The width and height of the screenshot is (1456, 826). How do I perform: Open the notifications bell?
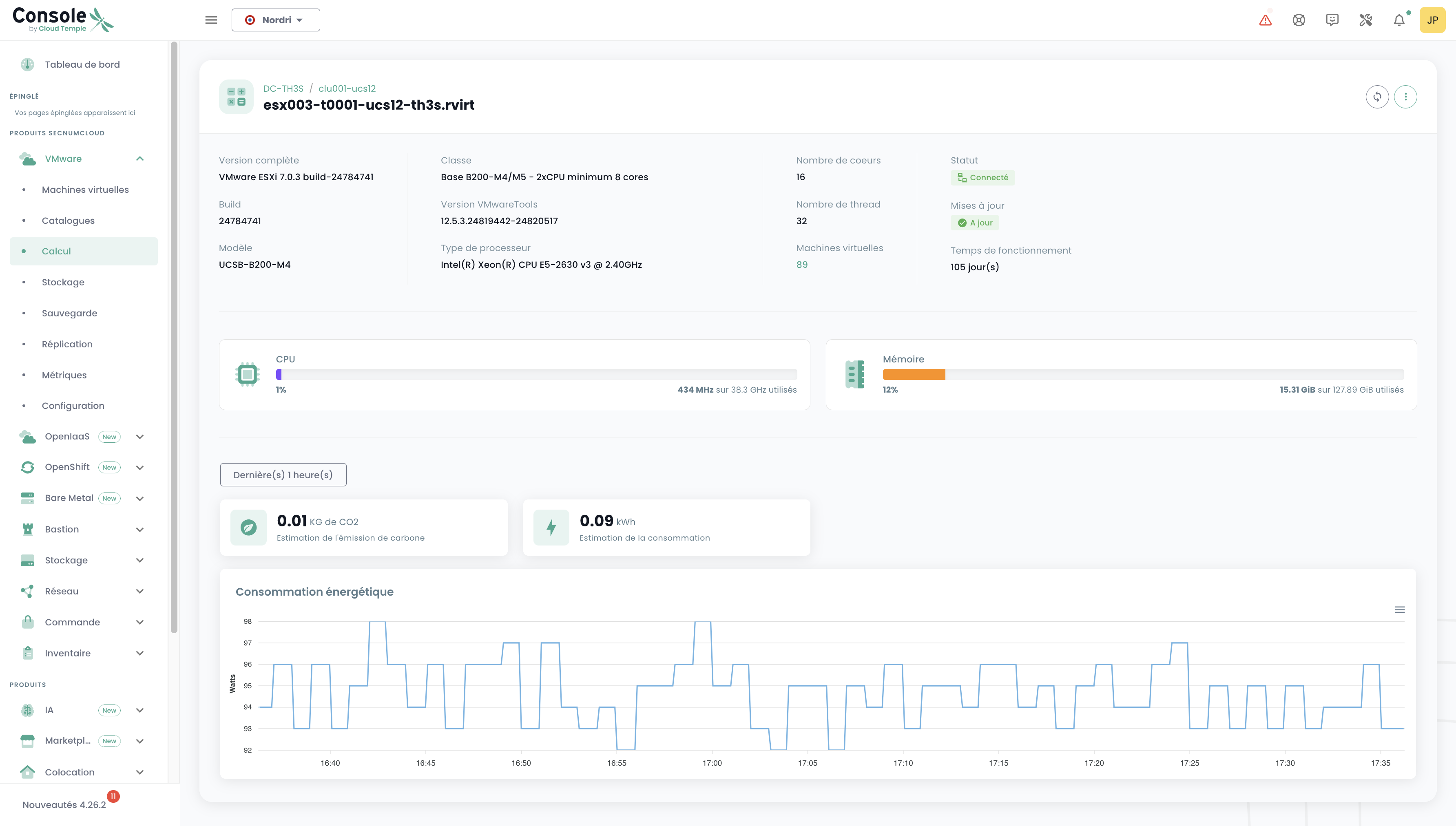pos(1399,20)
